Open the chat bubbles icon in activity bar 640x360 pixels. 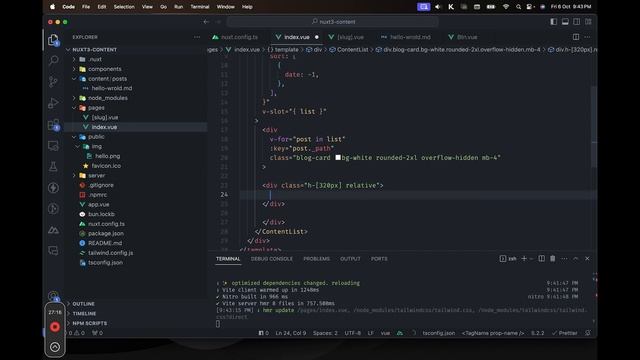[53, 251]
